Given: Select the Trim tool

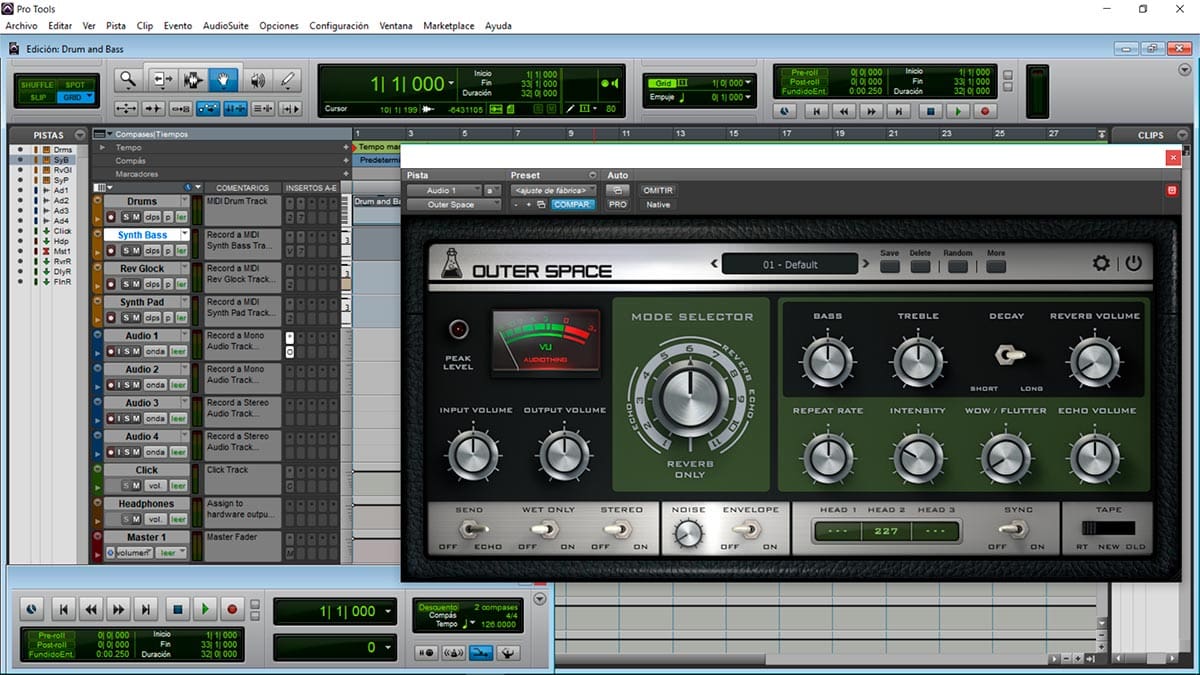Looking at the screenshot, I should click(x=163, y=80).
